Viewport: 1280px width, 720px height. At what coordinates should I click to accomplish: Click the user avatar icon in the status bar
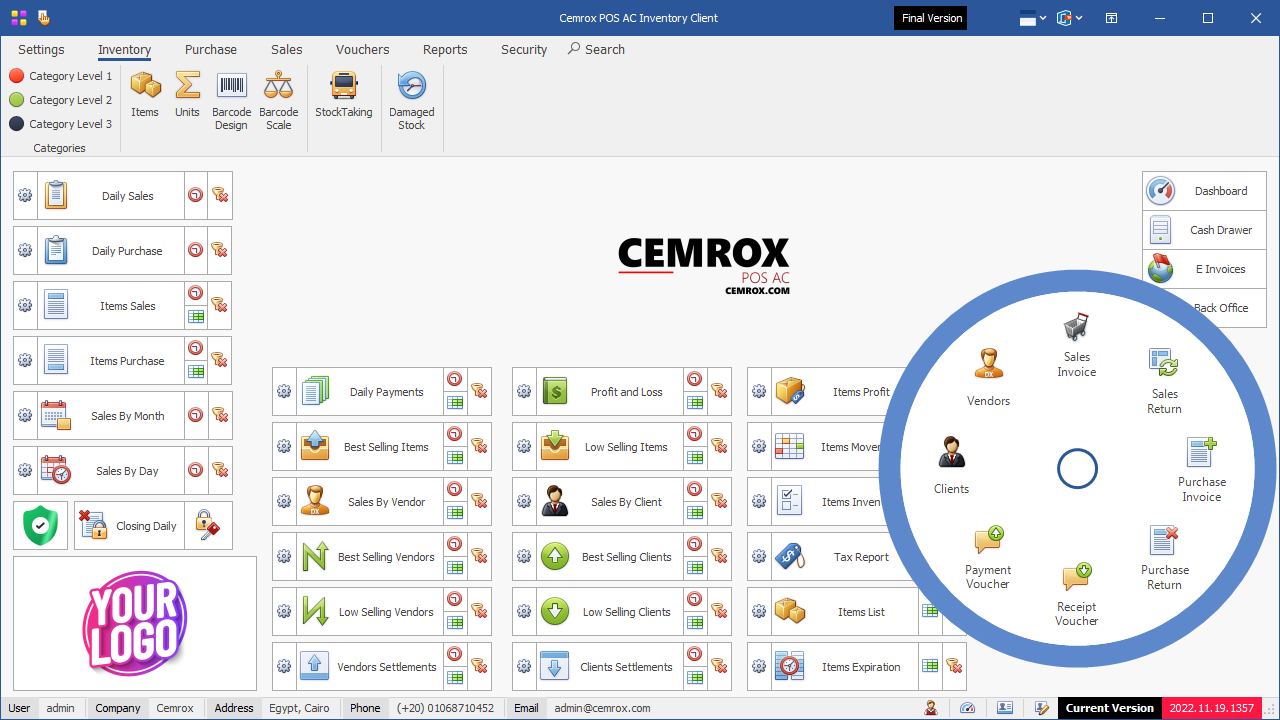(931, 708)
